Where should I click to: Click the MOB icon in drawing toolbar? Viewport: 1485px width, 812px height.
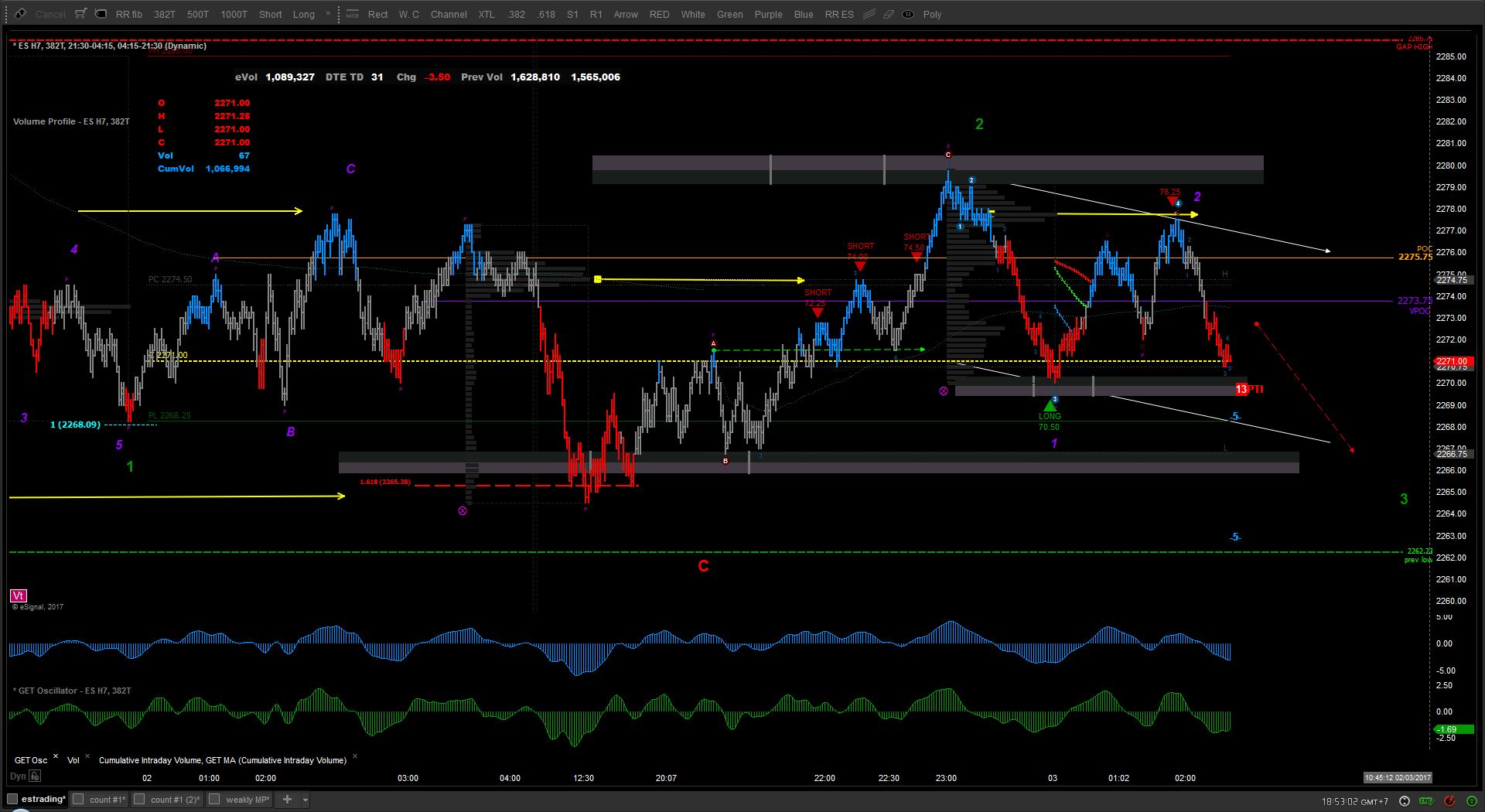coord(353,14)
